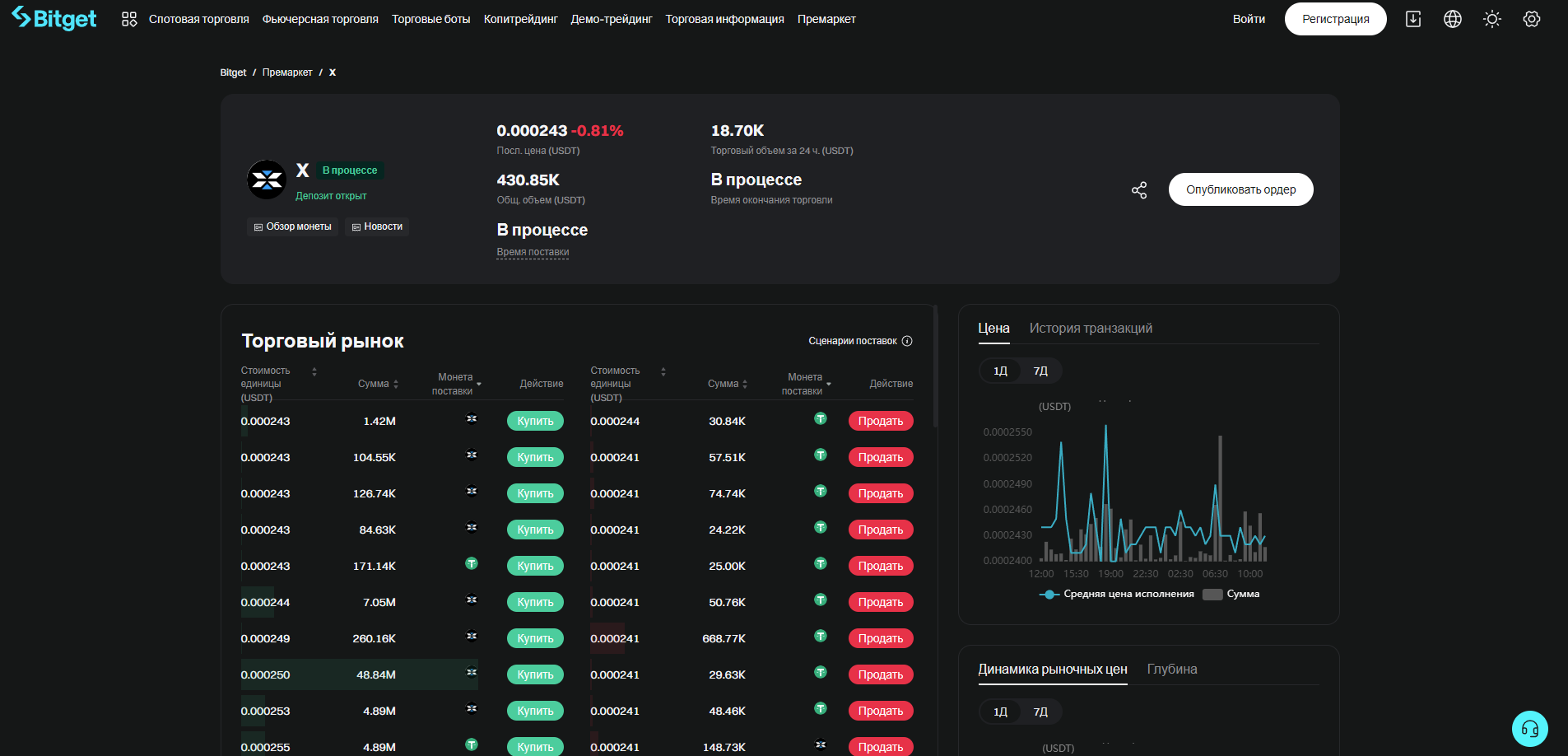Click the delivery coin icon in 1.42M row
1568x756 pixels.
tap(472, 418)
